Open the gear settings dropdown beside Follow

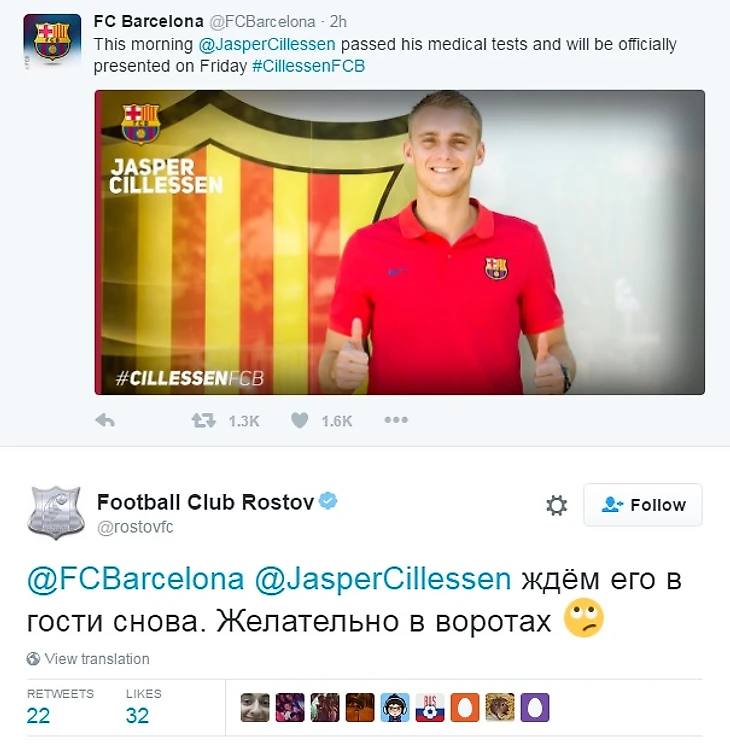point(556,505)
